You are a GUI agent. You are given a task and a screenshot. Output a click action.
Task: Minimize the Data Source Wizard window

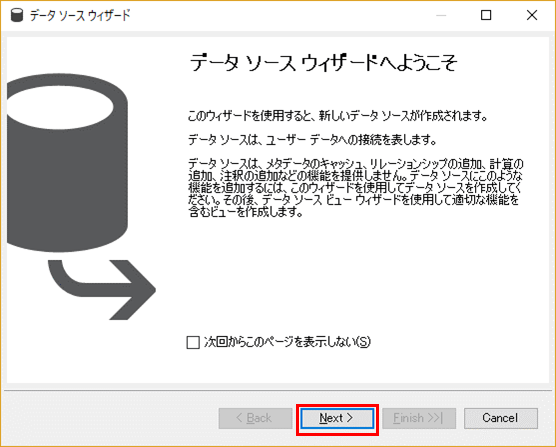(441, 15)
